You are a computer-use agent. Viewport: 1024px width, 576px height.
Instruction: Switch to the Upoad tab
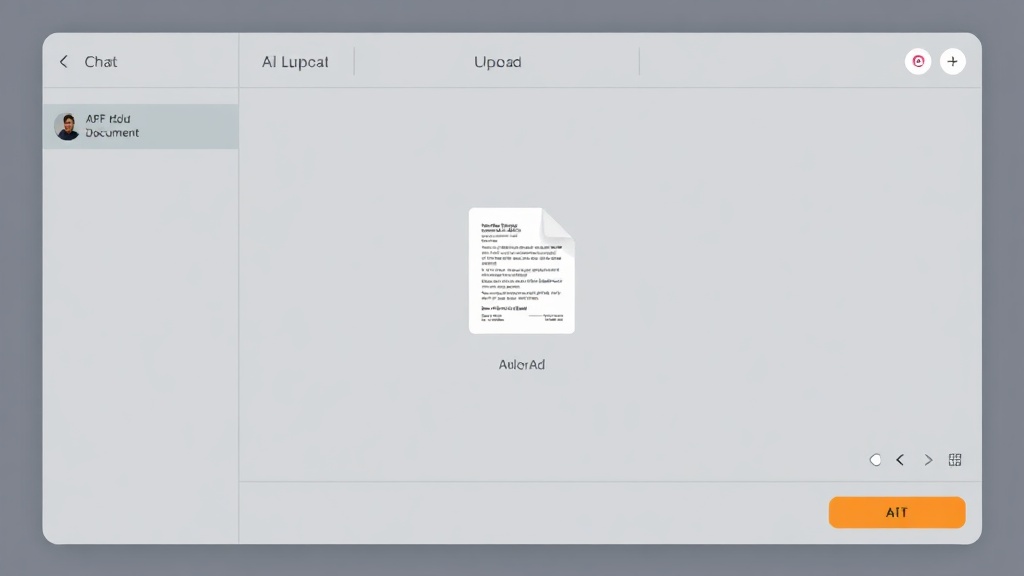coord(498,62)
